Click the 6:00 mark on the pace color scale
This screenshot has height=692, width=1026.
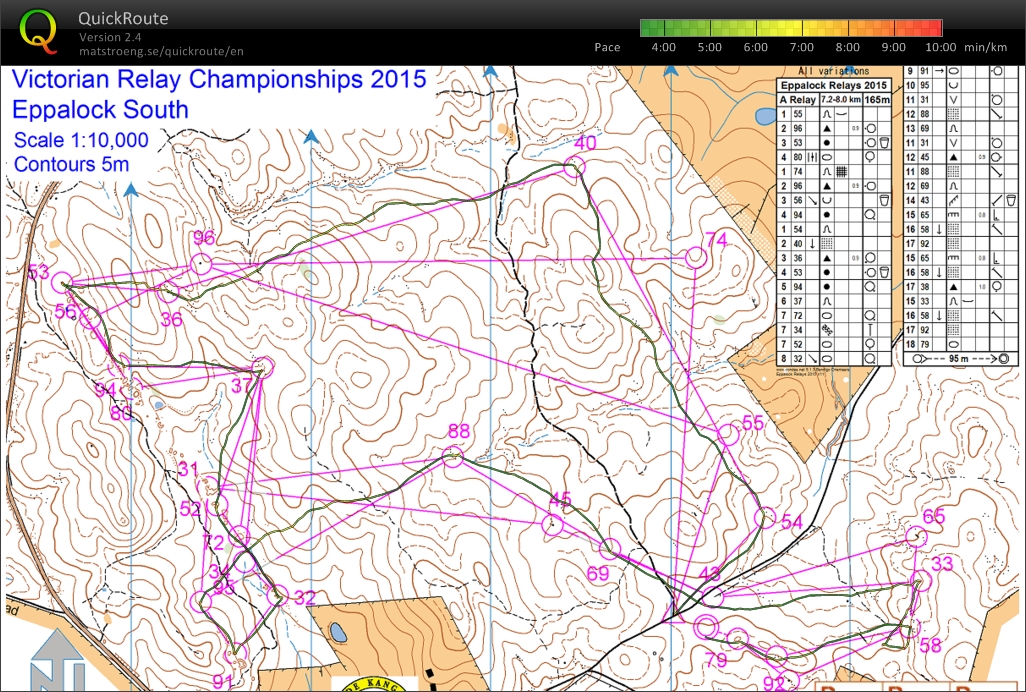[755, 47]
